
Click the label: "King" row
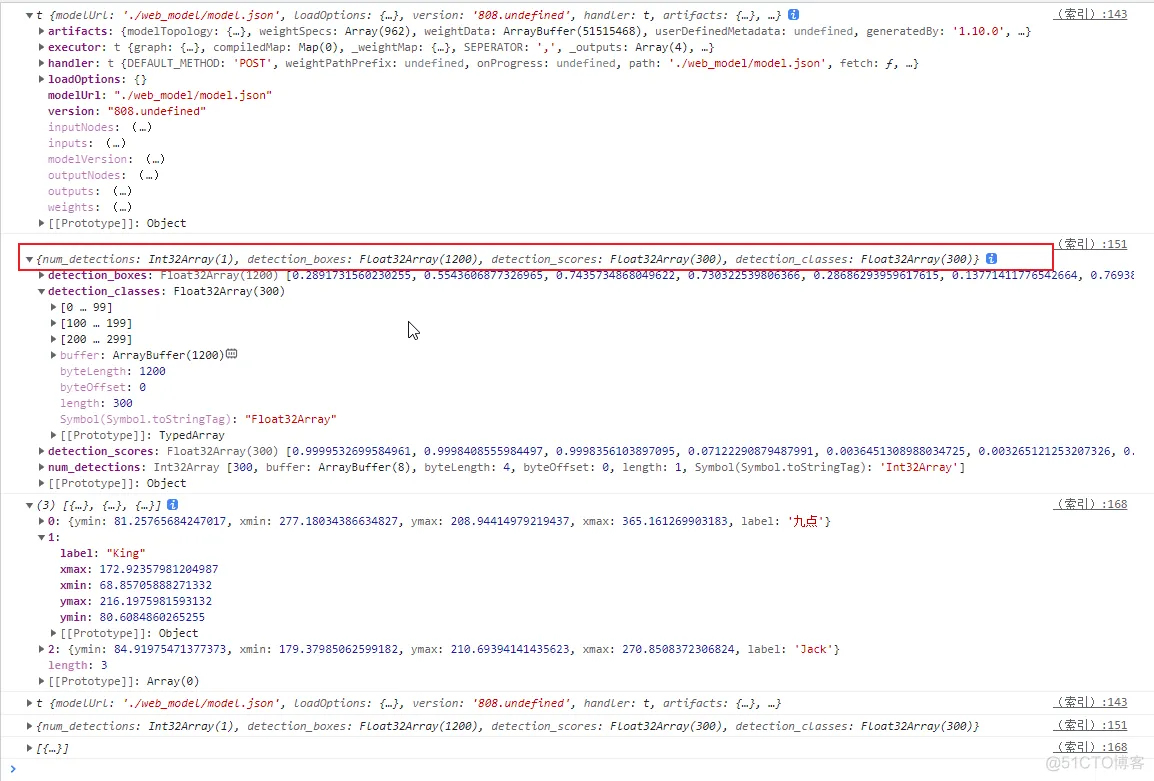(x=103, y=553)
